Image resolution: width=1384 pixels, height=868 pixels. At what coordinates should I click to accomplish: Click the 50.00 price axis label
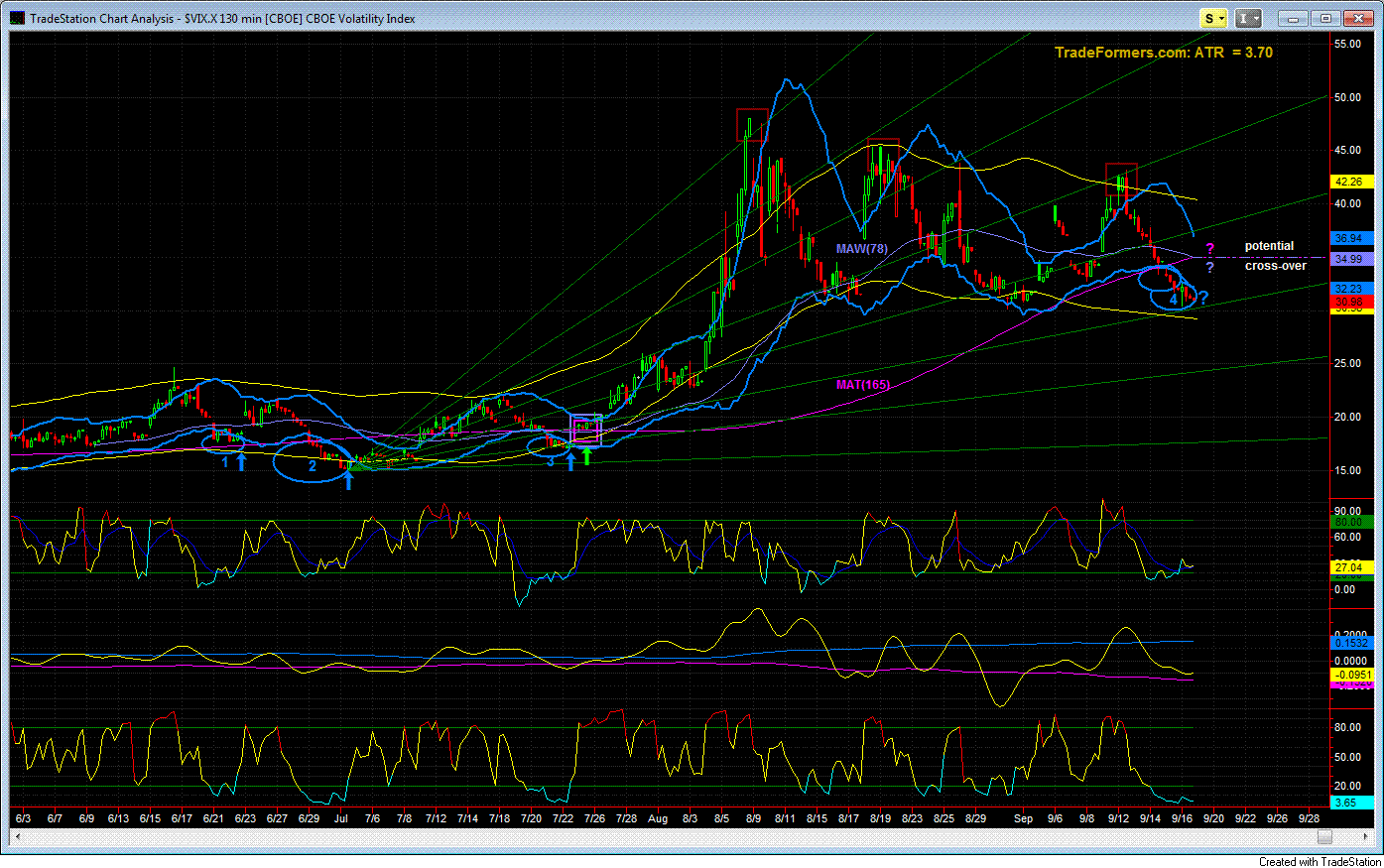[1348, 97]
